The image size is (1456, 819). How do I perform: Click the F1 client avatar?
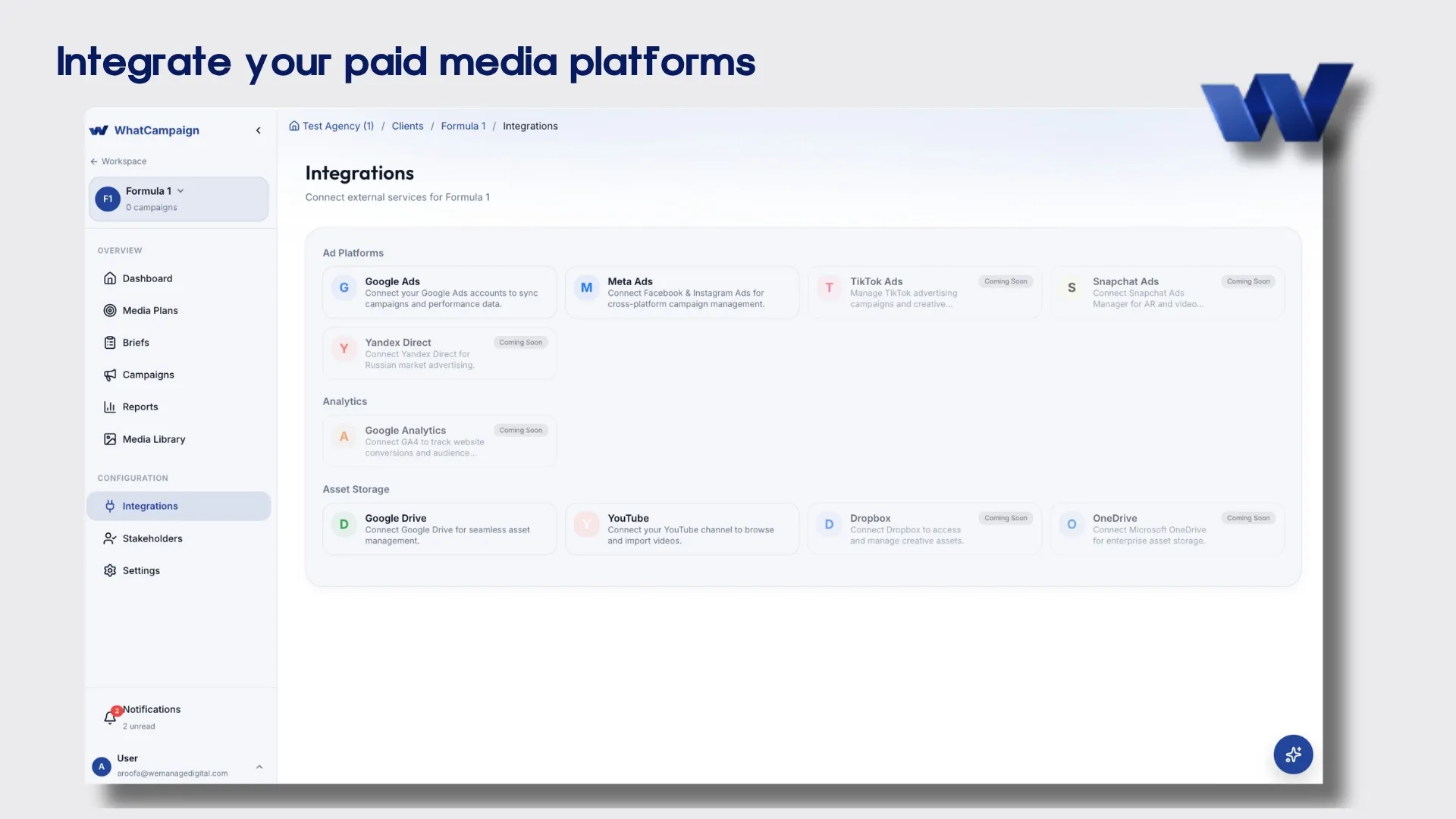[108, 199]
